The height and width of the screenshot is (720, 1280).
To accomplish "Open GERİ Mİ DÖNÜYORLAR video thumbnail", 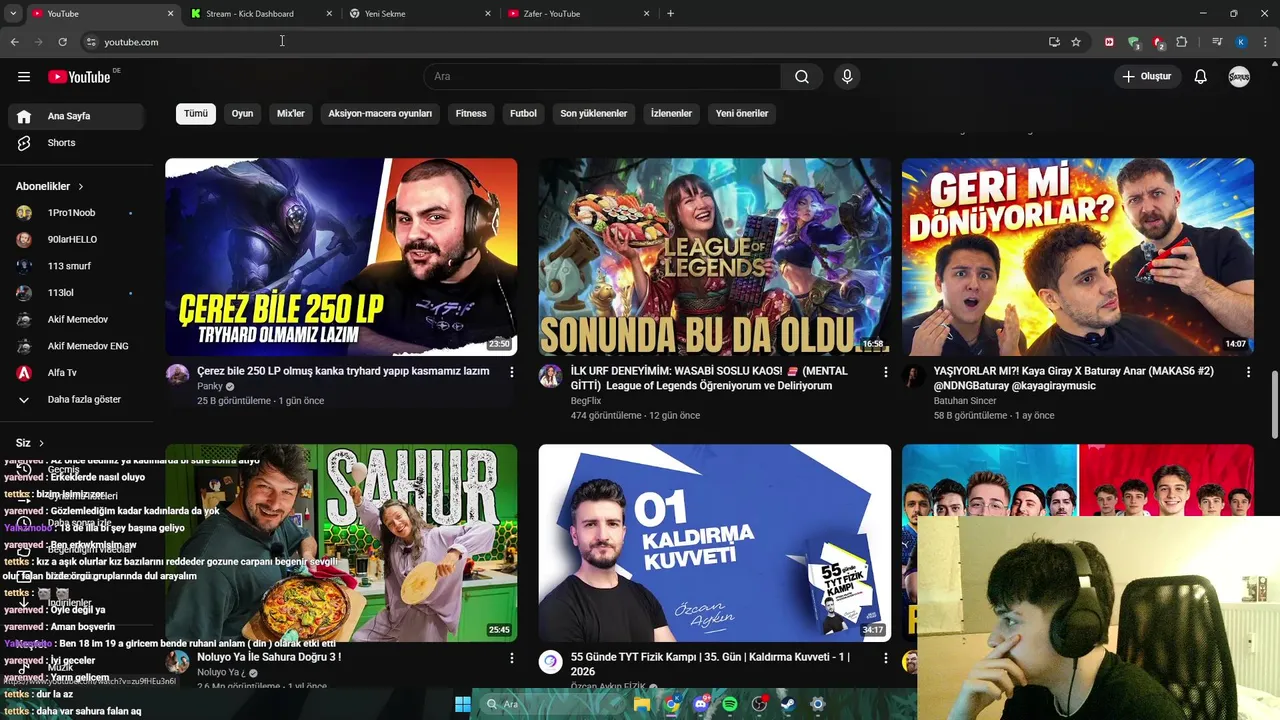I will tap(1078, 256).
